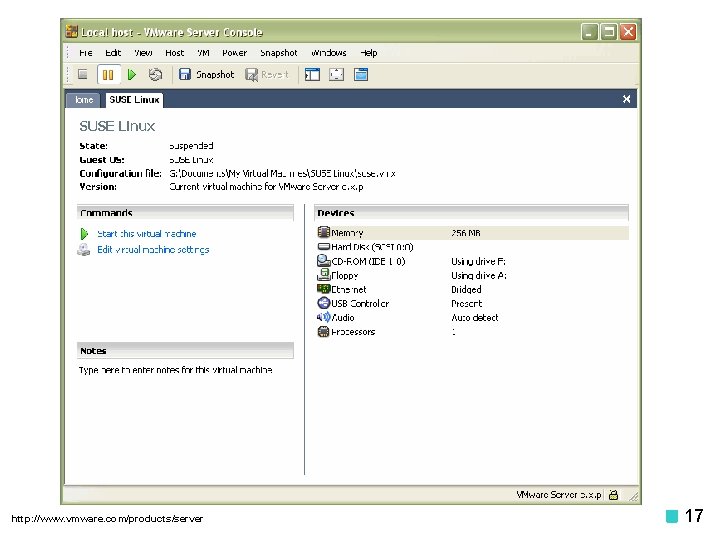Image resolution: width=720 pixels, height=540 pixels.
Task: Click the greyed Revert toolbar button
Action: (x=267, y=74)
